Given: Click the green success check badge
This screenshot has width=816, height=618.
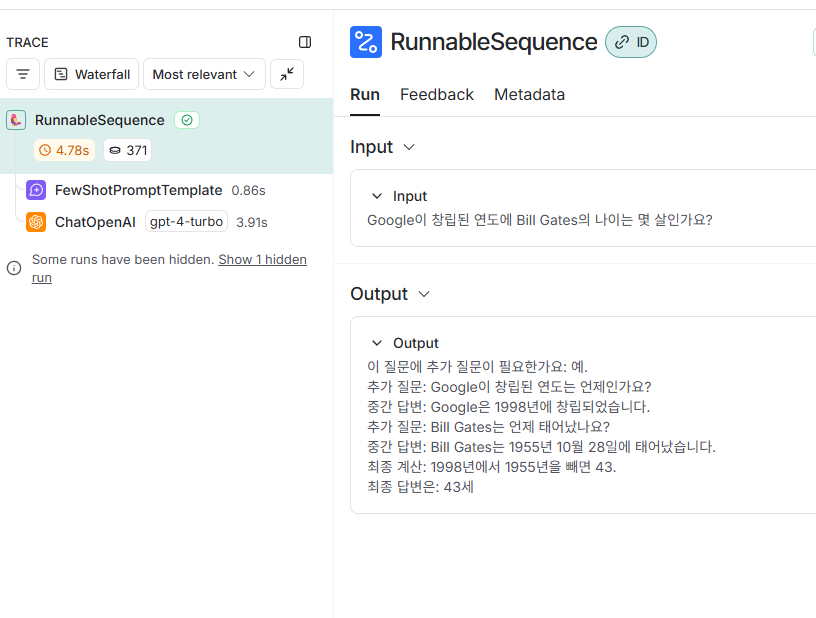Looking at the screenshot, I should [x=187, y=120].
